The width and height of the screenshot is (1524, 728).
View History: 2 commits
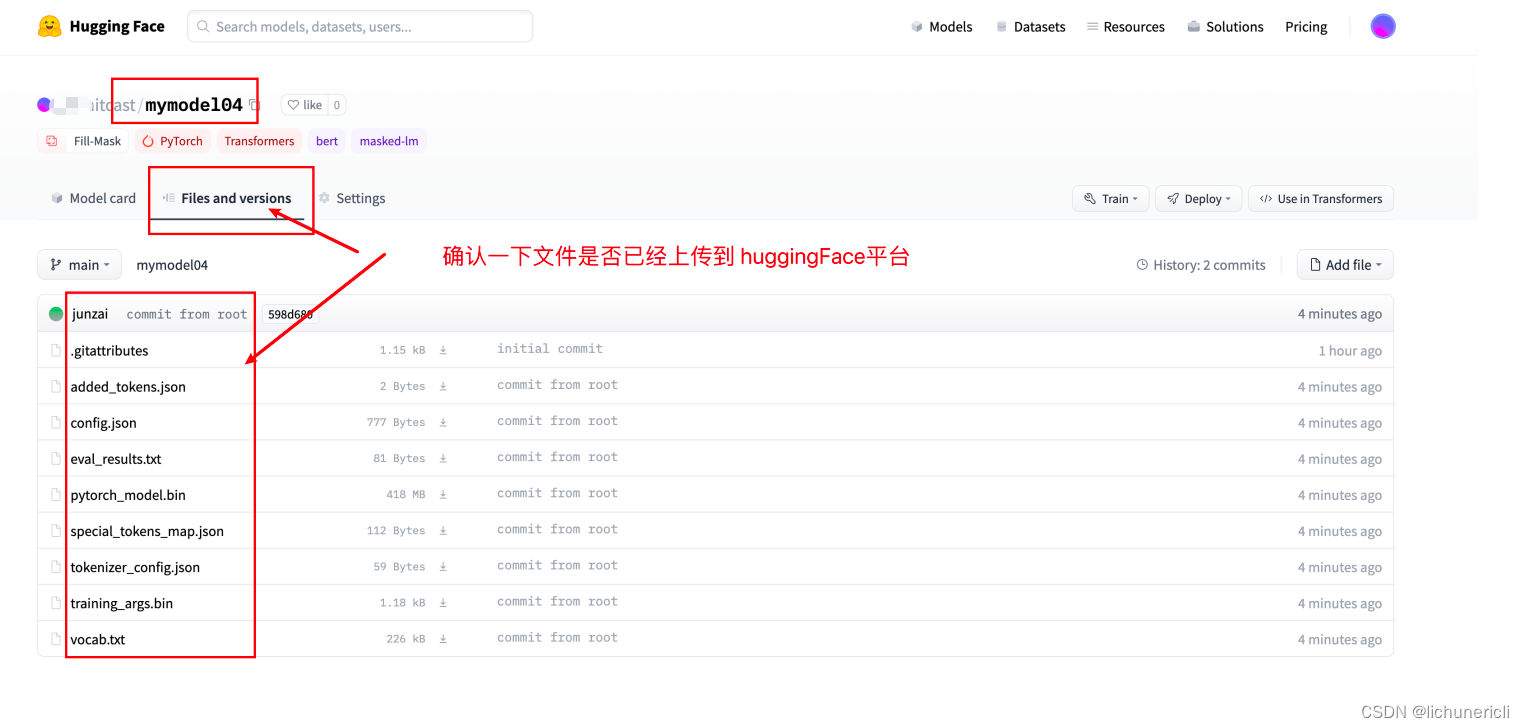tap(1201, 265)
